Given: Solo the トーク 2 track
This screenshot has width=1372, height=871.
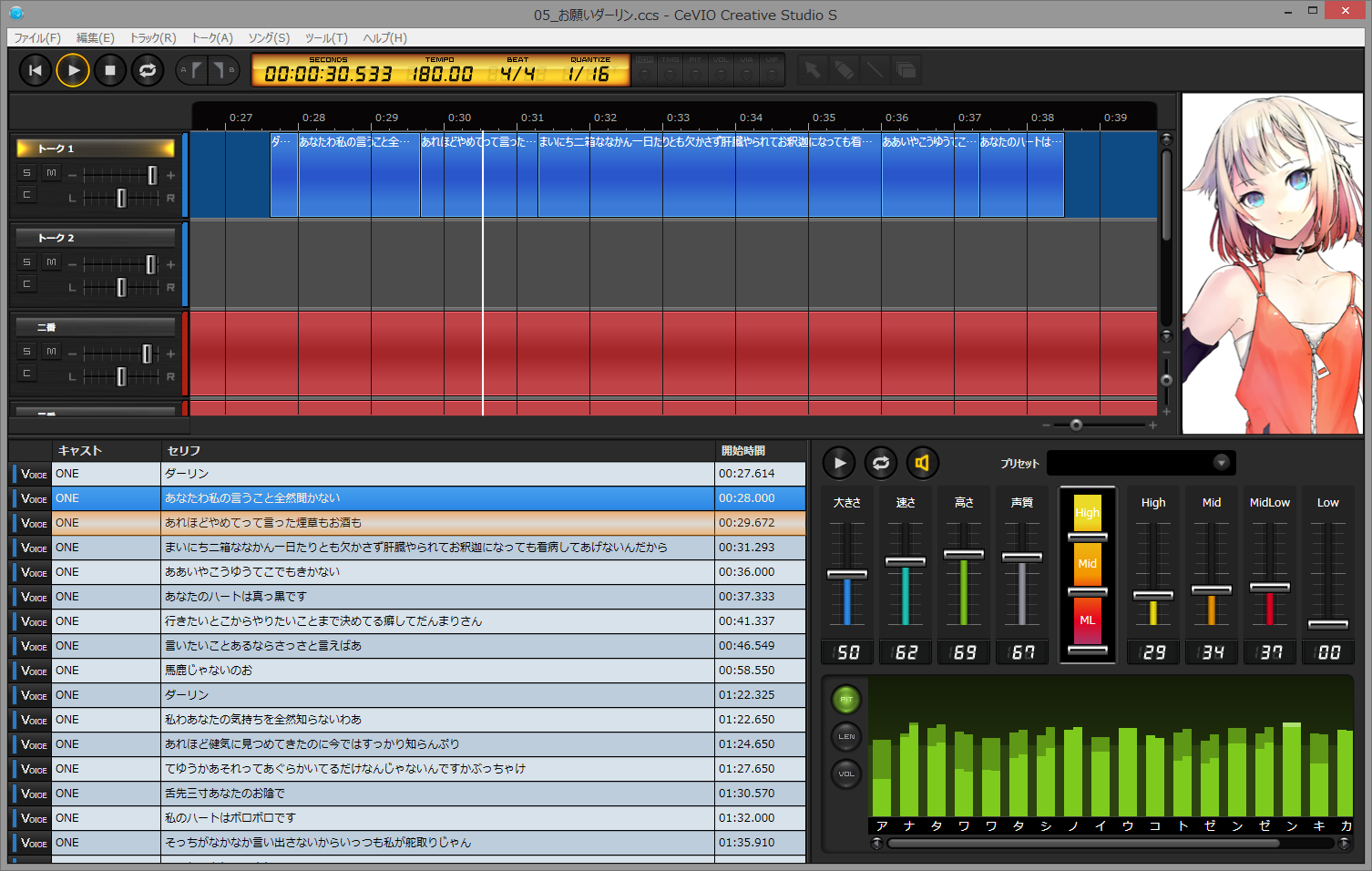Looking at the screenshot, I should [26, 262].
